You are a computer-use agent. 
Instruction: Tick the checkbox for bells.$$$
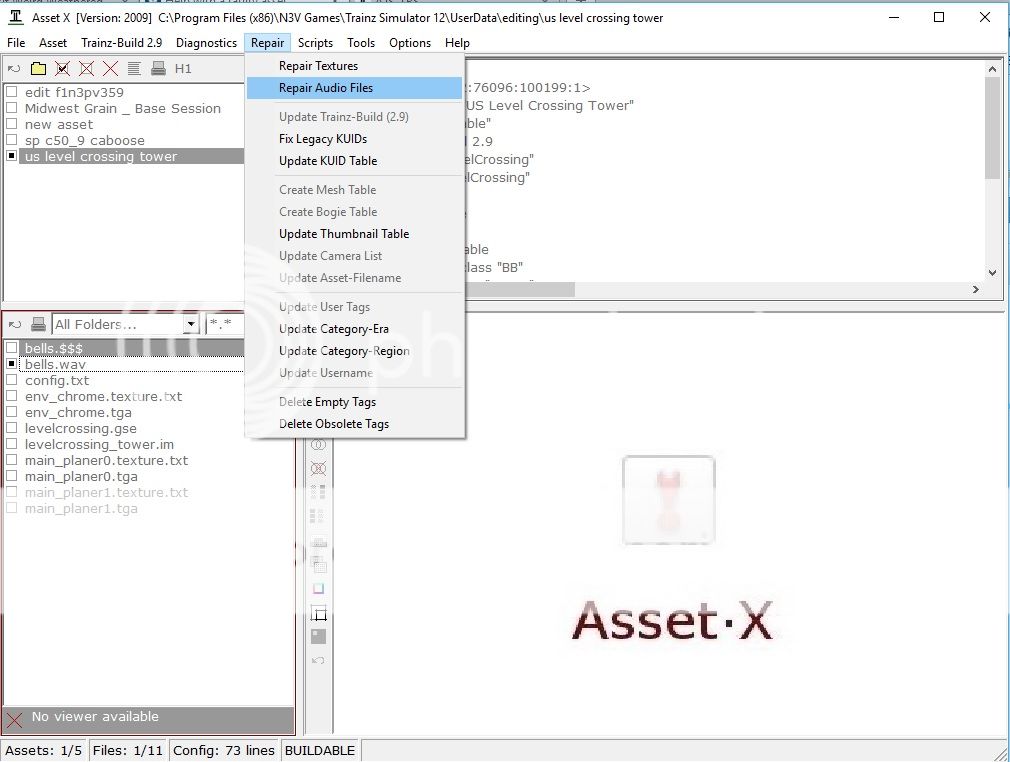click(12, 348)
